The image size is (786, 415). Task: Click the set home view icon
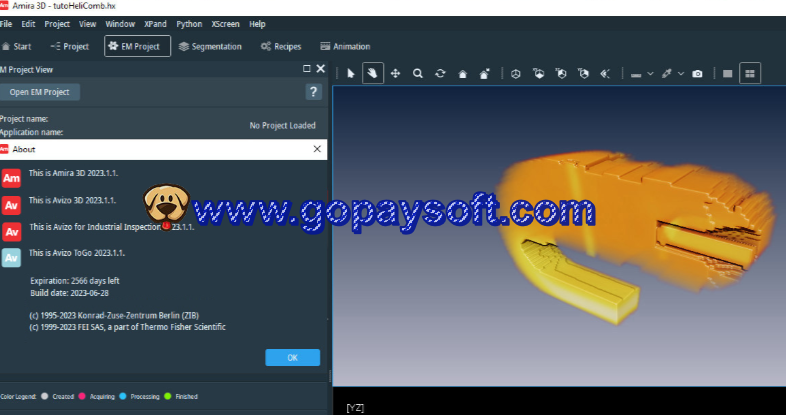(484, 74)
